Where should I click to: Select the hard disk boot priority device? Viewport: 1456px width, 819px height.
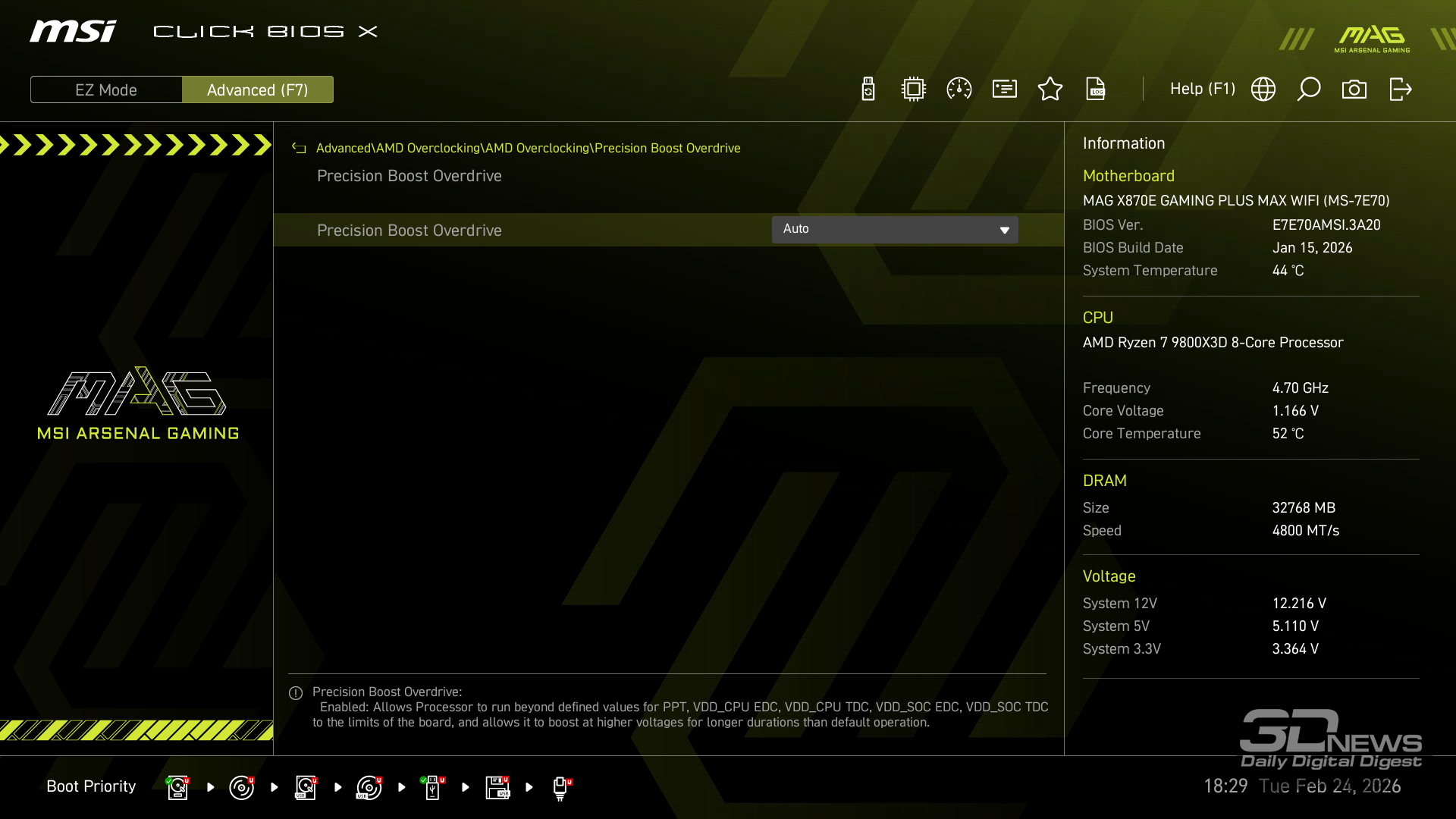pyautogui.click(x=177, y=787)
